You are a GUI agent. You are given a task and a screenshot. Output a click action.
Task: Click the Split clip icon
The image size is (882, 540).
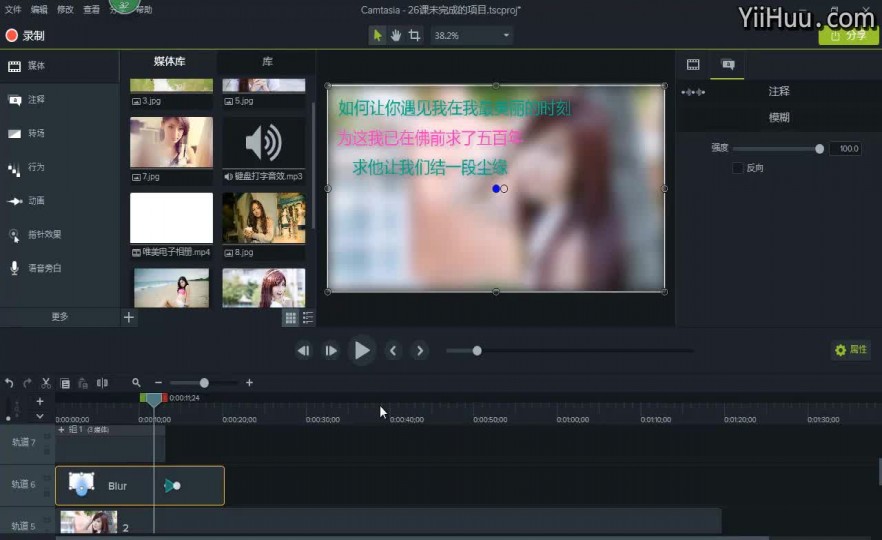tap(102, 383)
